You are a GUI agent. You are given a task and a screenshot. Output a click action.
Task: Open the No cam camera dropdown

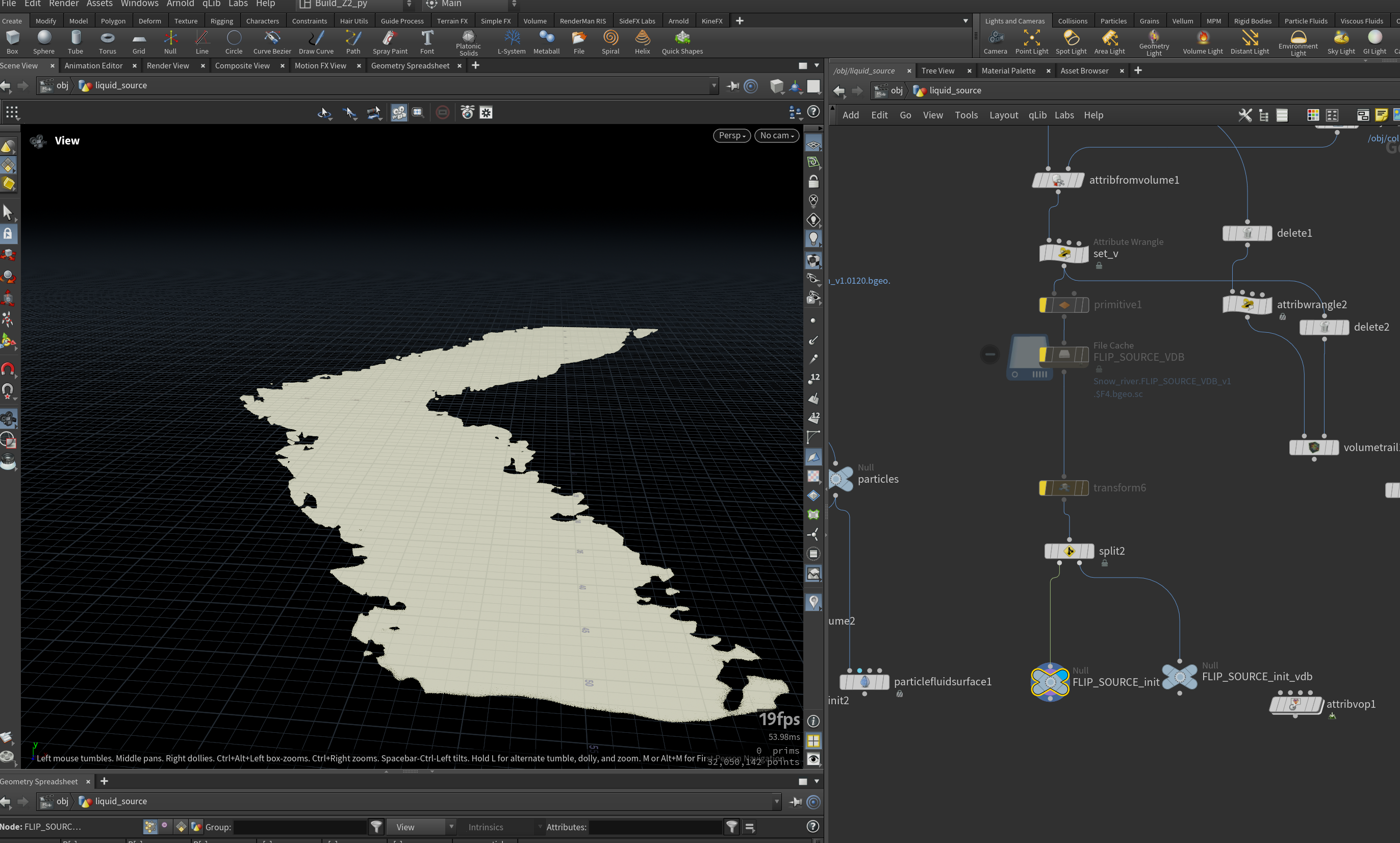[777, 135]
